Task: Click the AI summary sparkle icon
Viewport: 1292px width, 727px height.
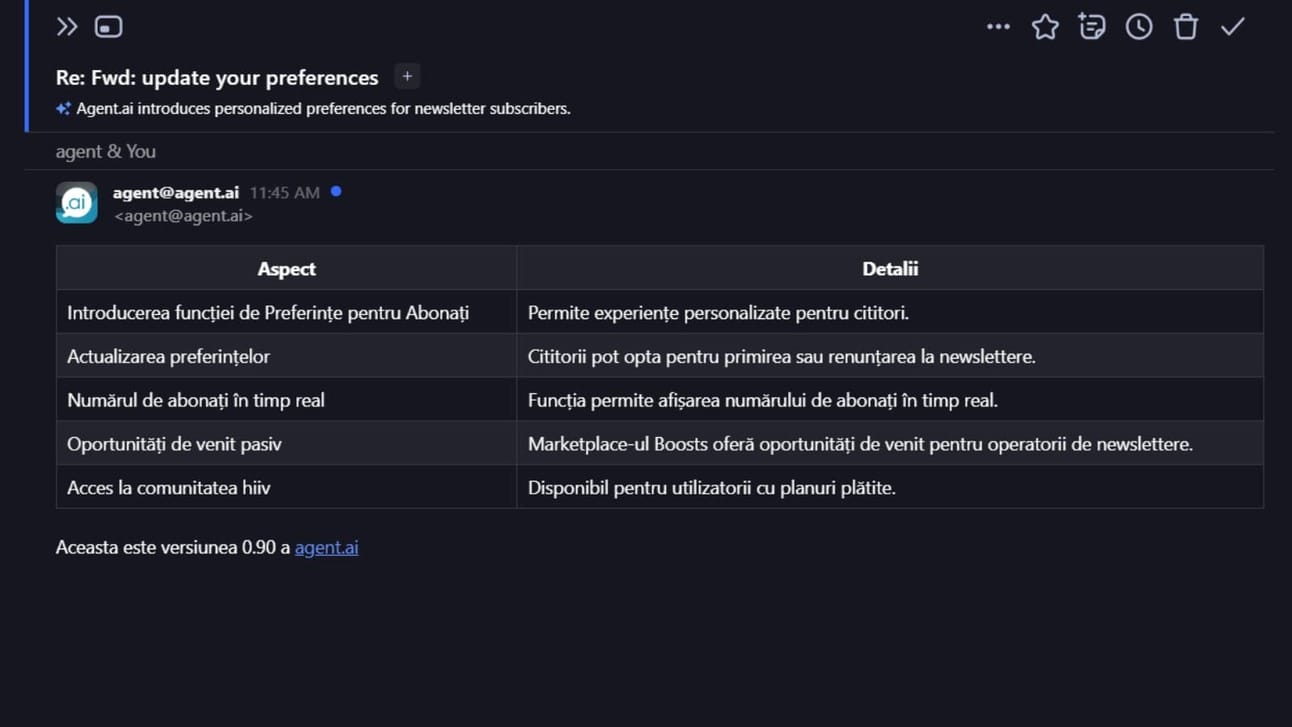Action: (x=63, y=109)
